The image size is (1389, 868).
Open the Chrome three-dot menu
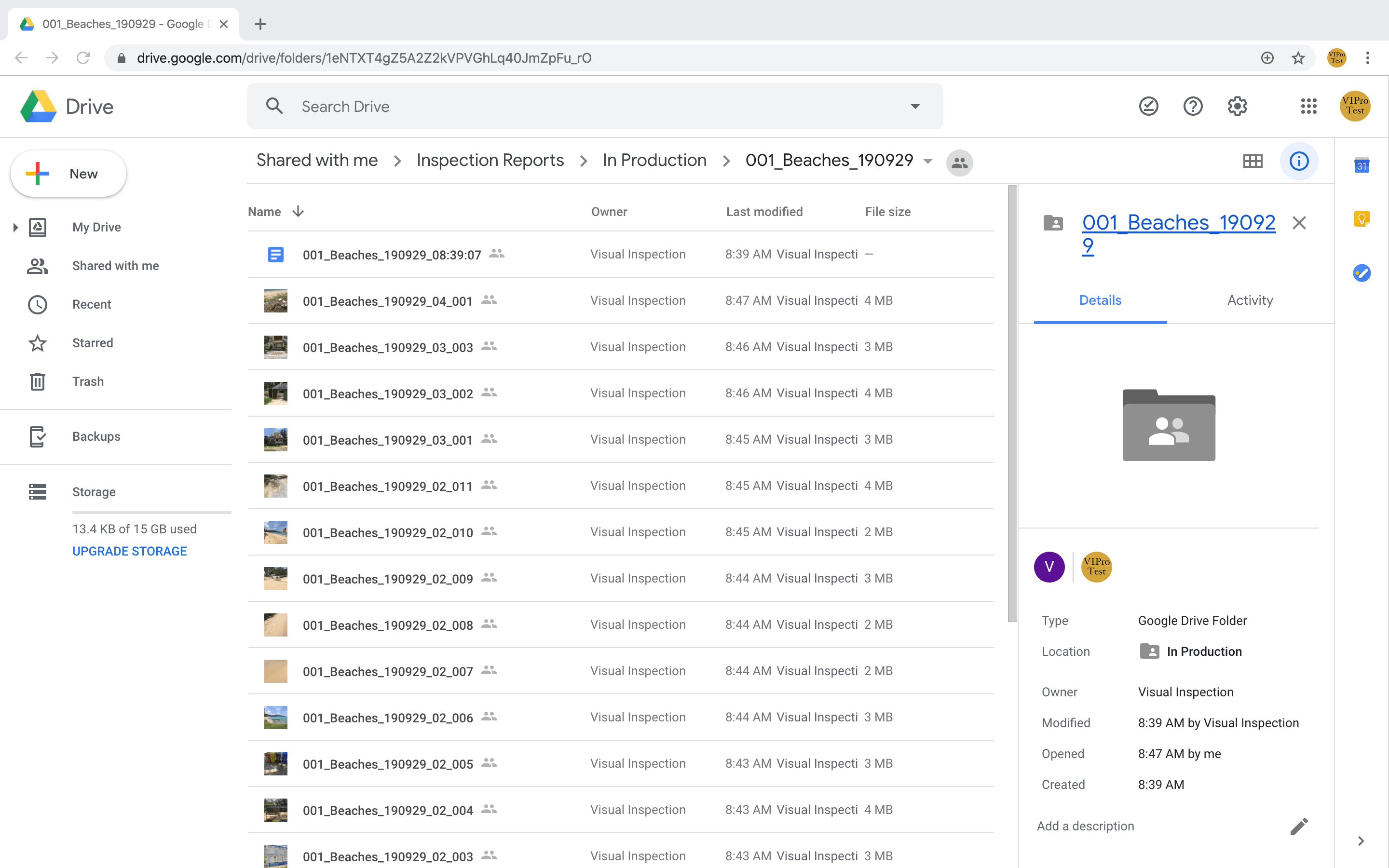click(x=1368, y=58)
